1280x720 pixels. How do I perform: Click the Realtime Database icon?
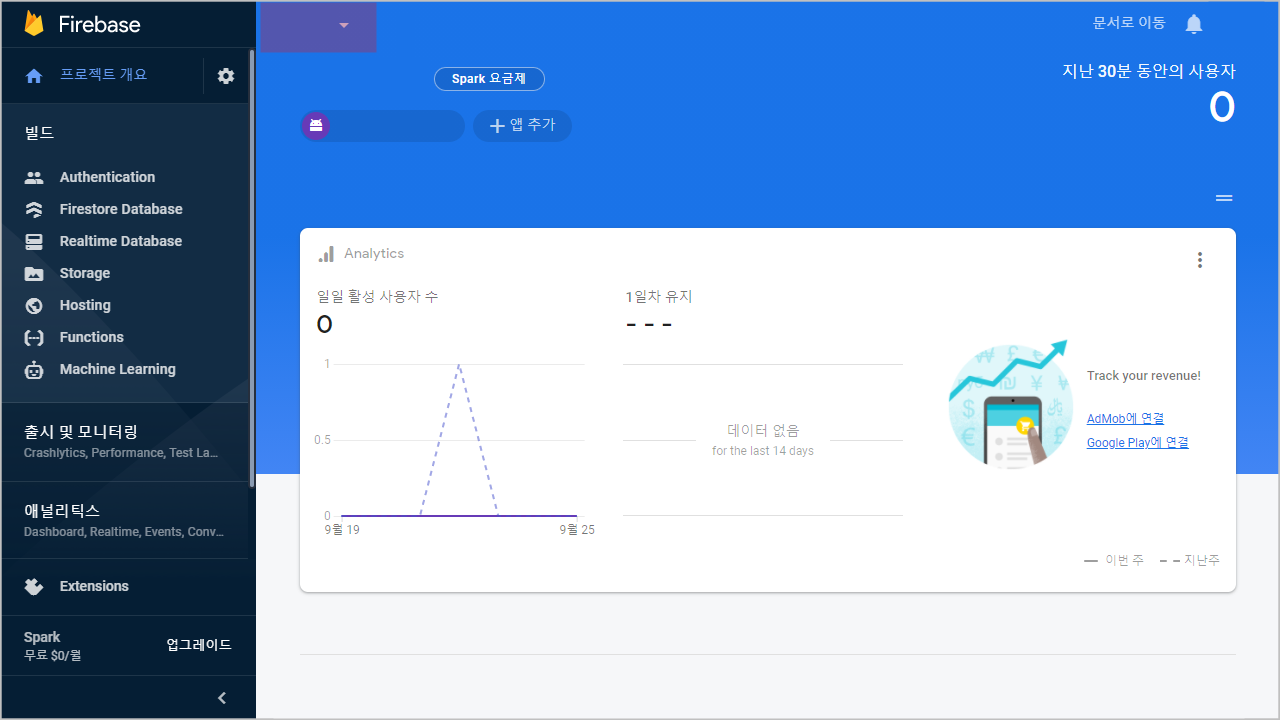(x=34, y=241)
